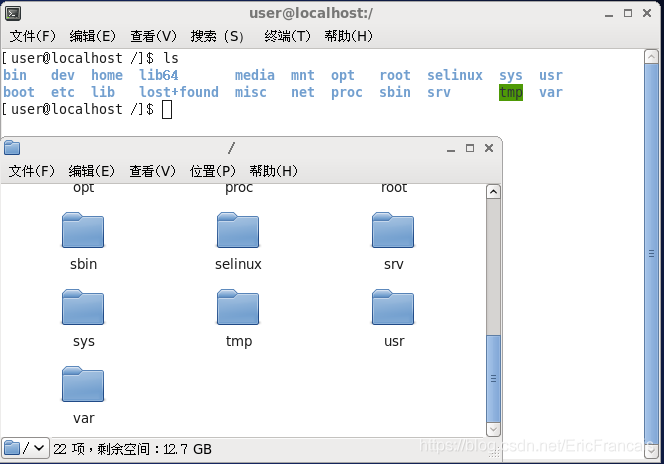The image size is (664, 464).
Task: Open file manager 查看(V) menu
Action: [x=152, y=171]
